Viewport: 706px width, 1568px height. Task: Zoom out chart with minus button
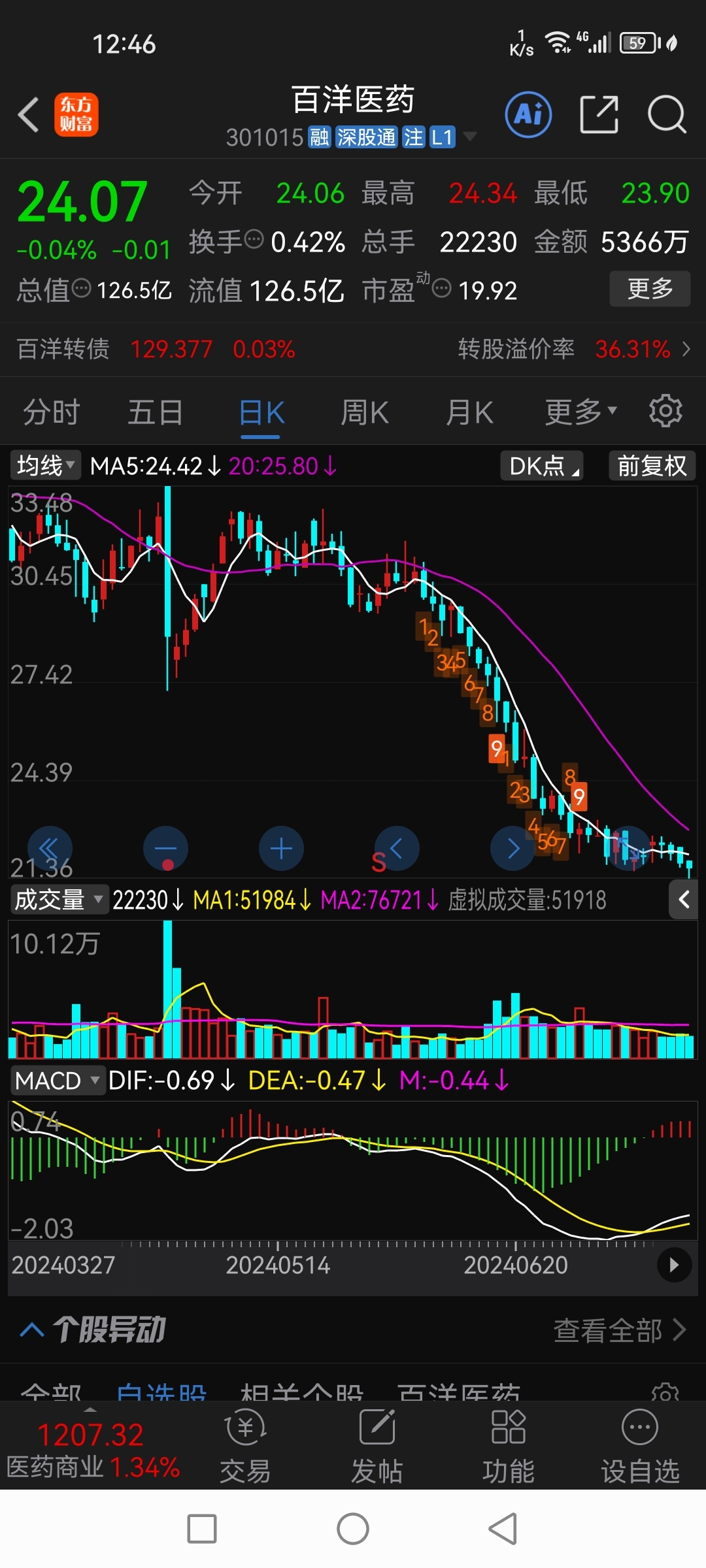click(x=165, y=849)
